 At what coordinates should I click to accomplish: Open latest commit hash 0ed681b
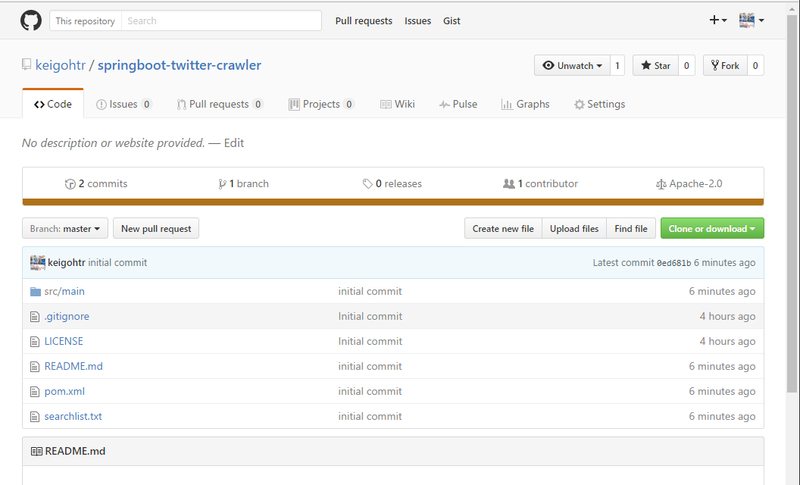click(673, 263)
